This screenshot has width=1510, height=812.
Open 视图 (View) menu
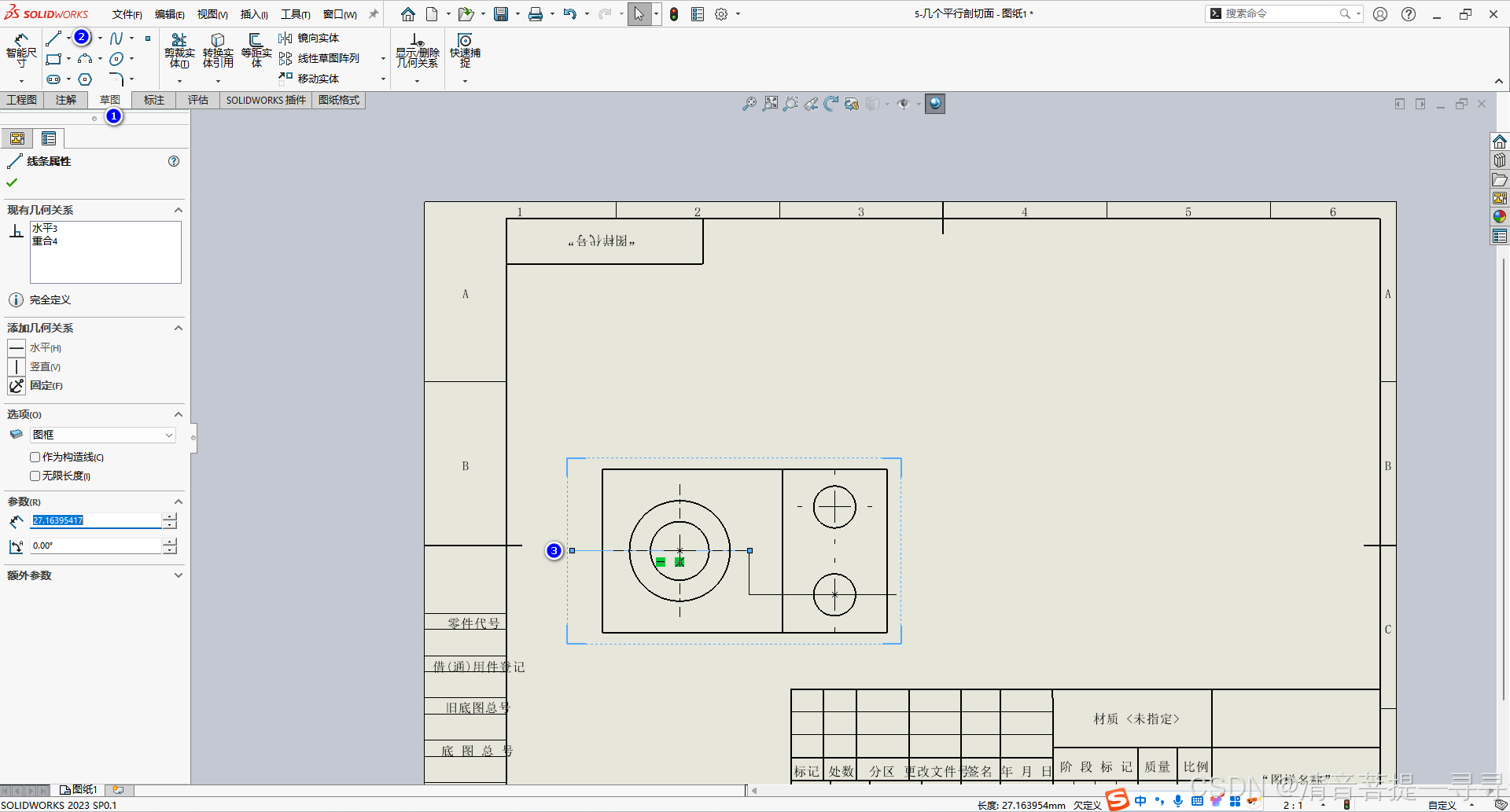pyautogui.click(x=212, y=14)
